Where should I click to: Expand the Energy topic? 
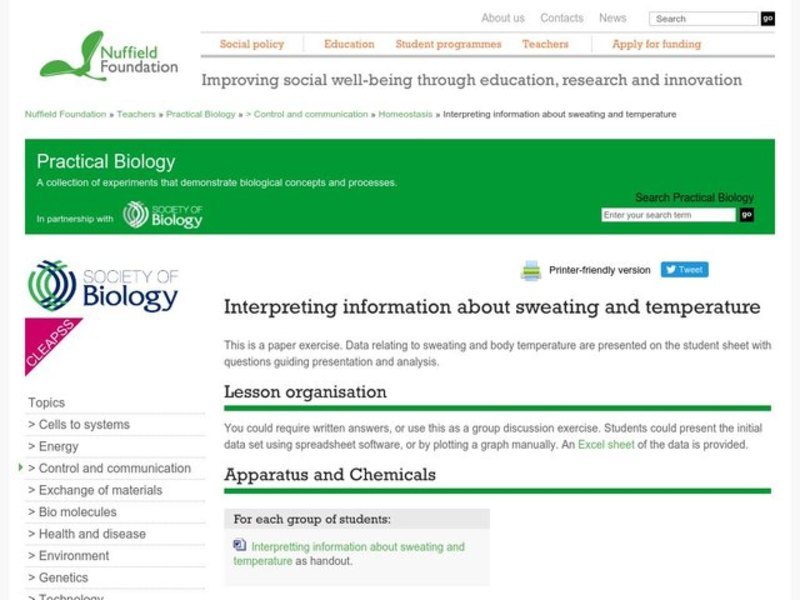click(58, 445)
